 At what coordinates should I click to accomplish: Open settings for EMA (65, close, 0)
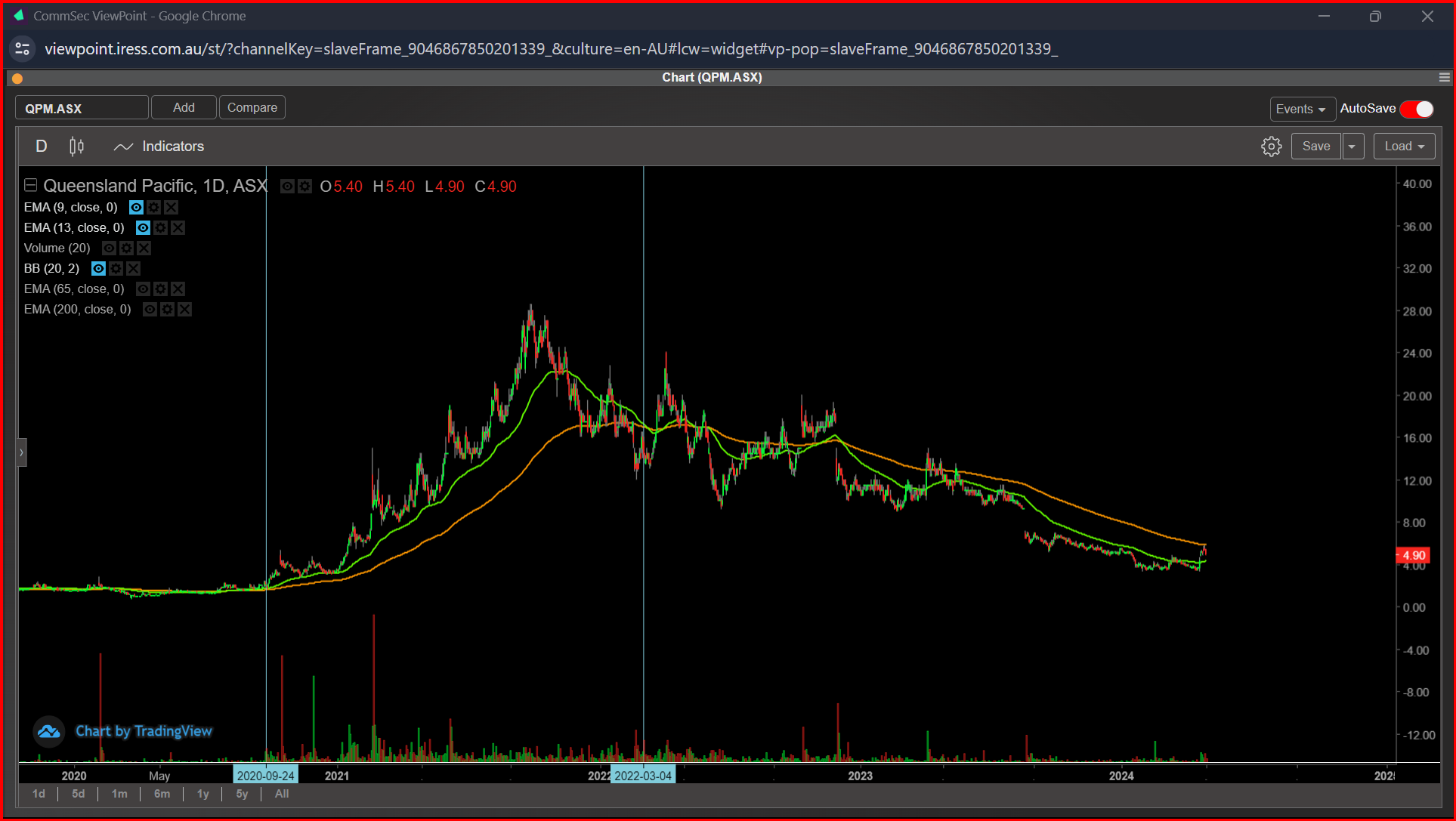point(160,289)
